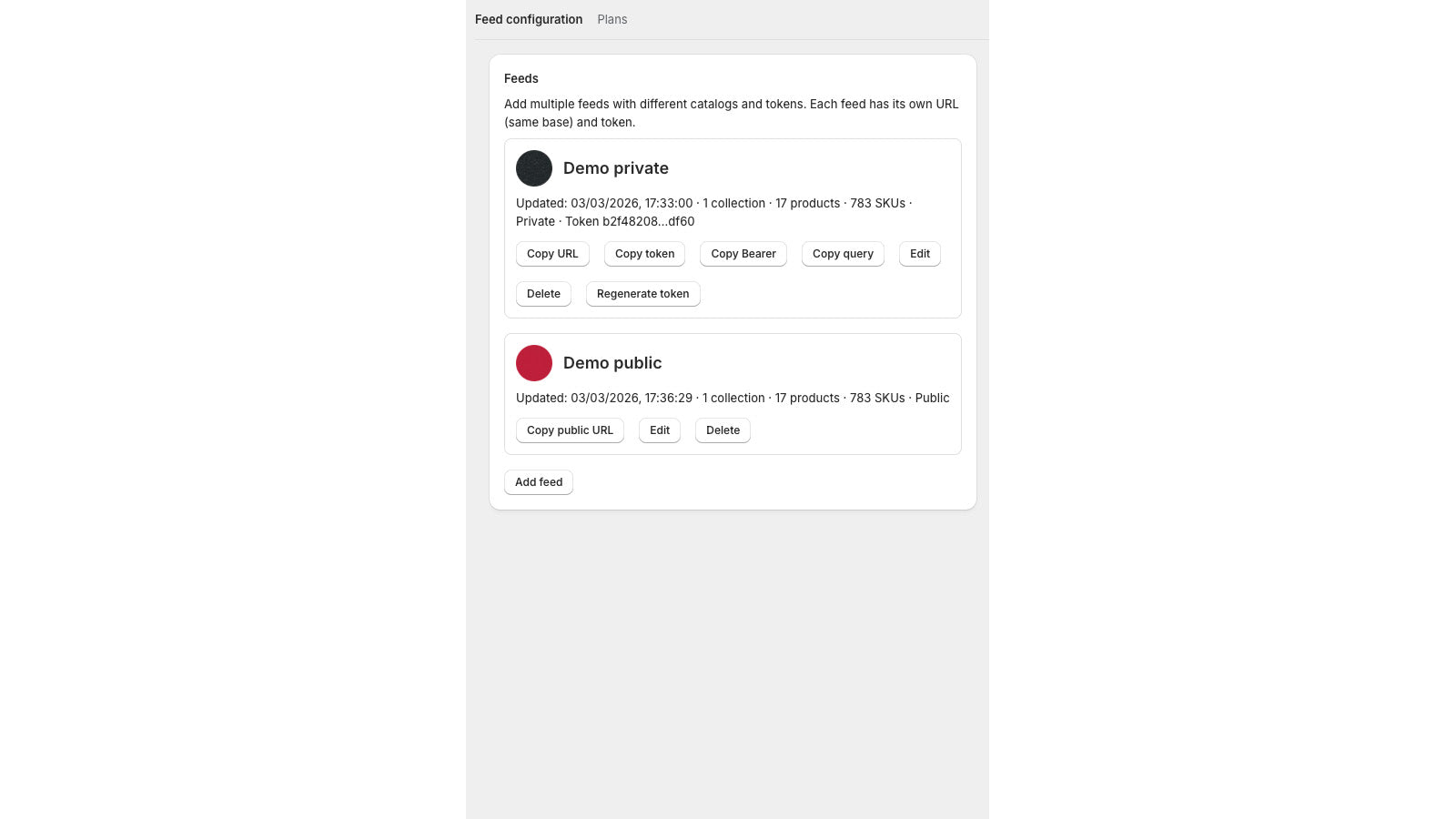Click the dark Demo private feed icon
The width and height of the screenshot is (1456, 819).
[534, 168]
